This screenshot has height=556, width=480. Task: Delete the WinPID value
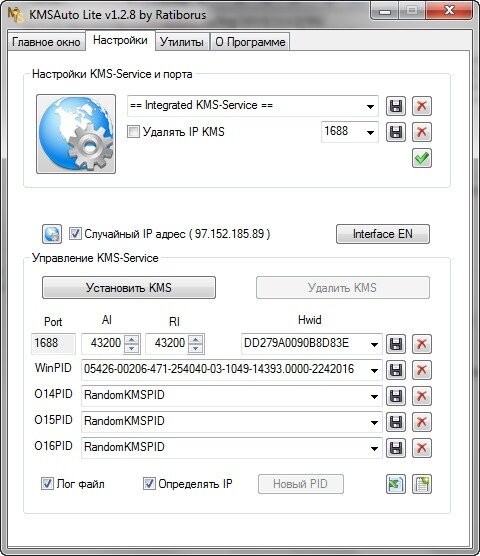[422, 370]
